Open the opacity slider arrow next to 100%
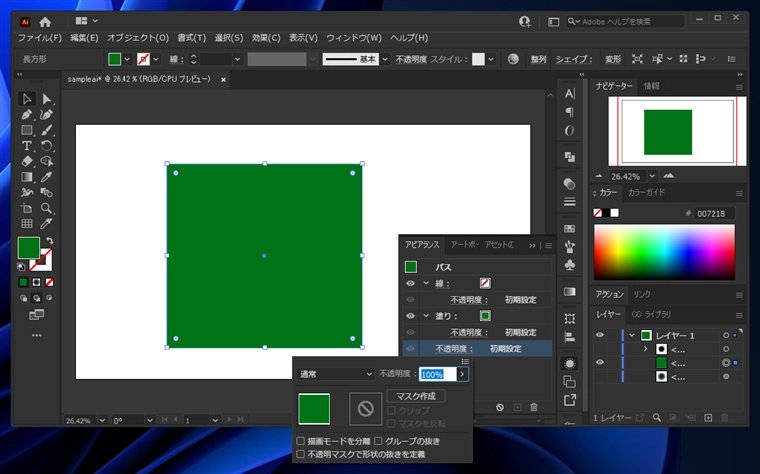This screenshot has width=760, height=474. click(462, 374)
